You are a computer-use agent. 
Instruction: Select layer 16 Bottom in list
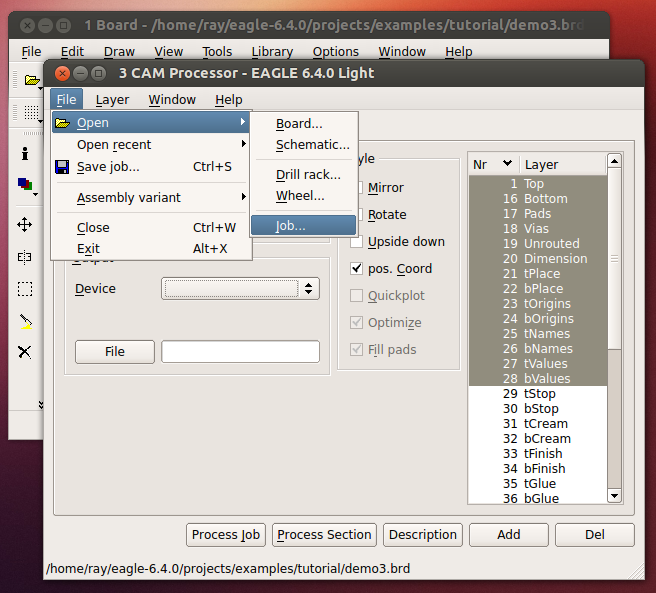[538, 198]
